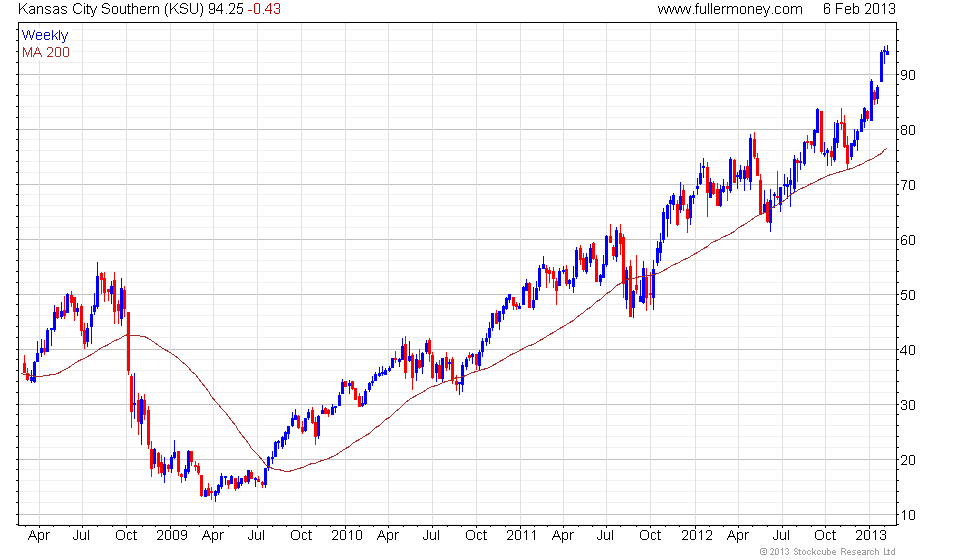Click the 10 price axis label

click(x=908, y=515)
